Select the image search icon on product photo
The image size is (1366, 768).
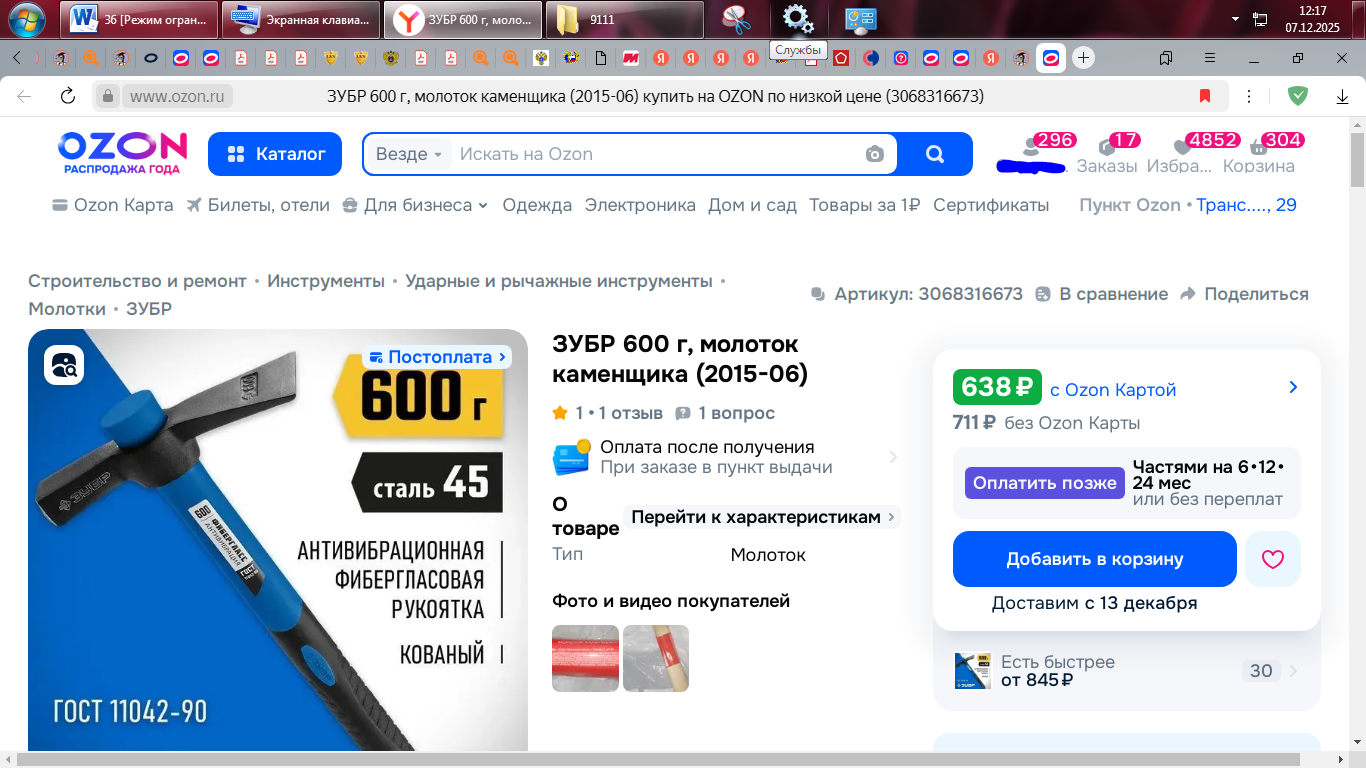point(62,363)
